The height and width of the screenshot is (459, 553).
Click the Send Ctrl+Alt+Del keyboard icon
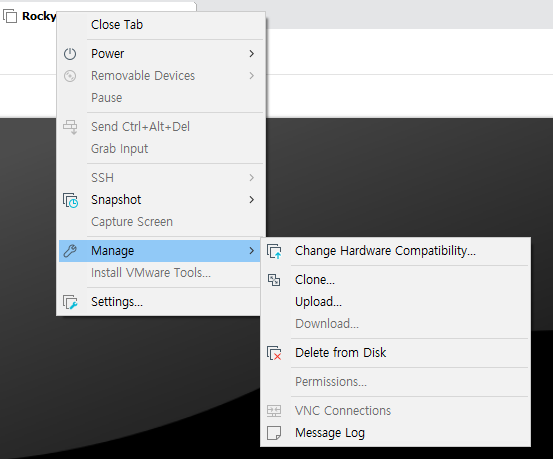(x=70, y=127)
